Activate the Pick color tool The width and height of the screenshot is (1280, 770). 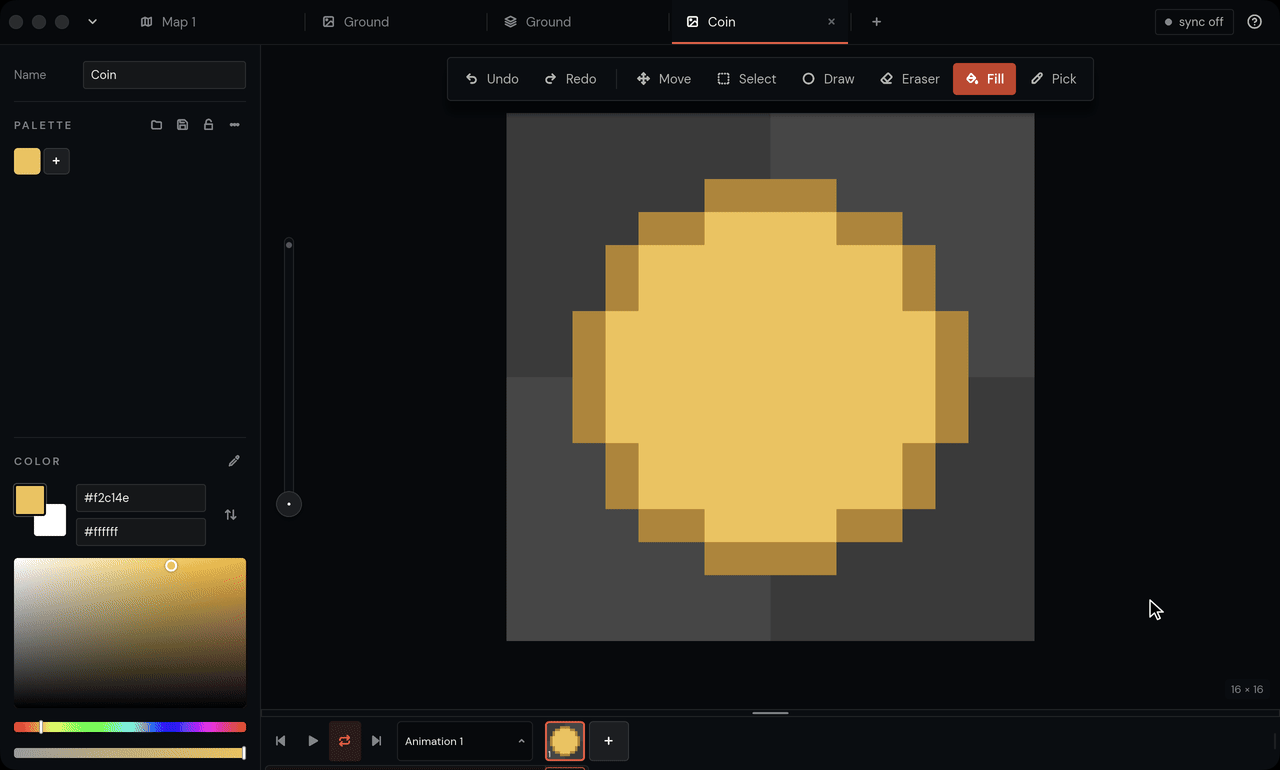(x=1053, y=79)
